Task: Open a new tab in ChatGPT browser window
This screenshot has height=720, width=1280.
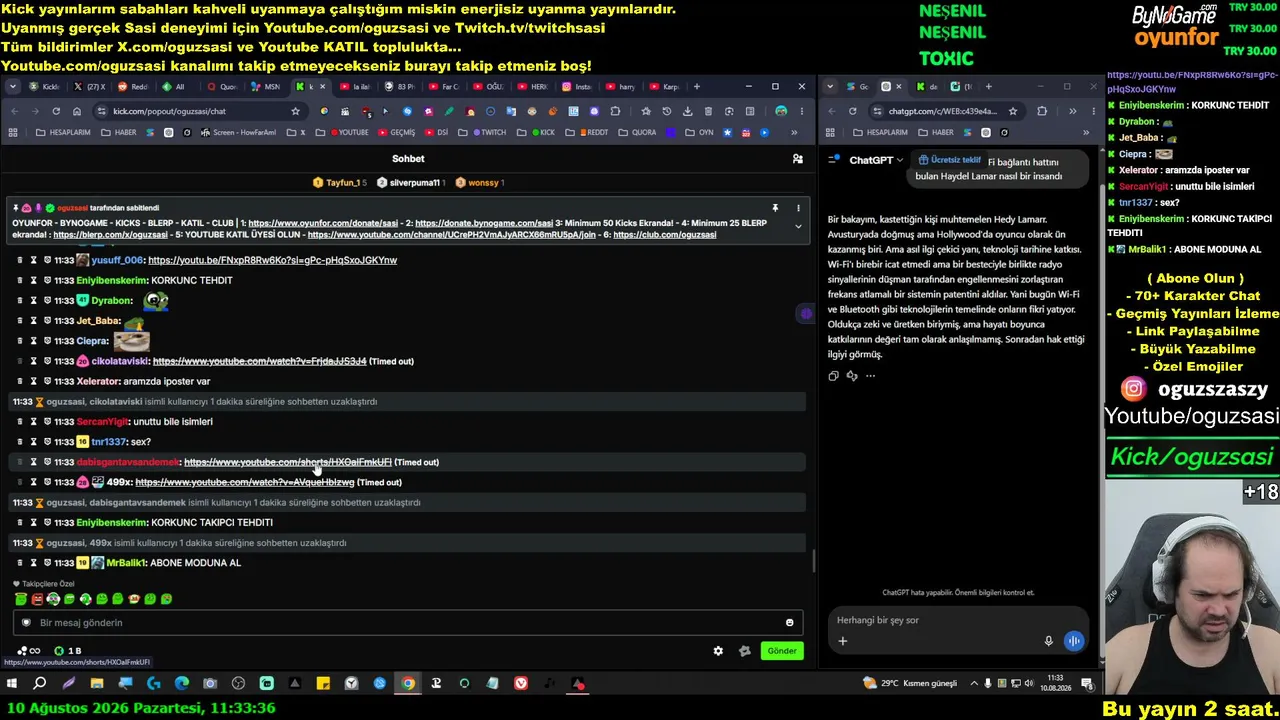Action: (x=989, y=87)
